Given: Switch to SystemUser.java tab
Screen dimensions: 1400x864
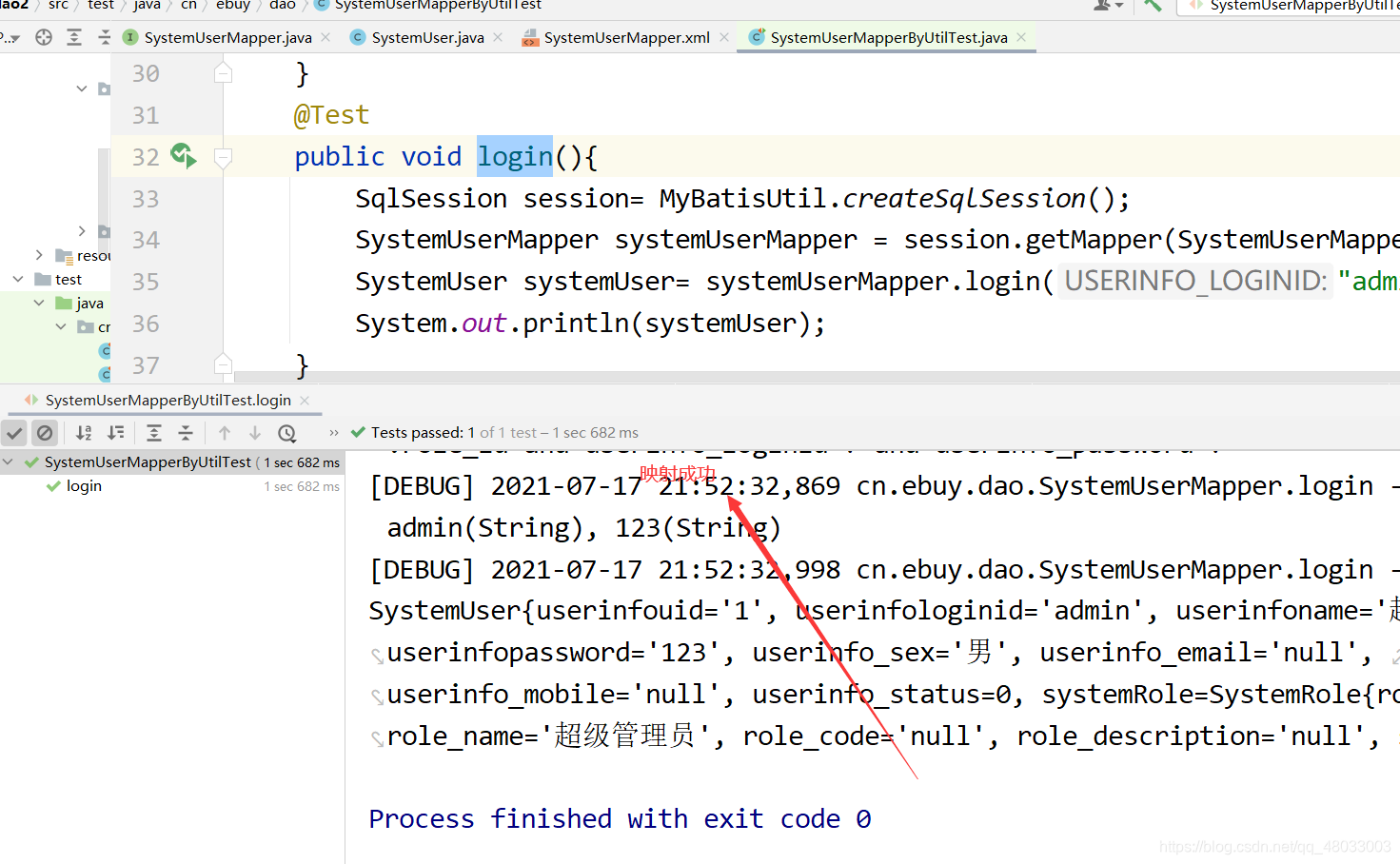Looking at the screenshot, I should click(x=427, y=37).
